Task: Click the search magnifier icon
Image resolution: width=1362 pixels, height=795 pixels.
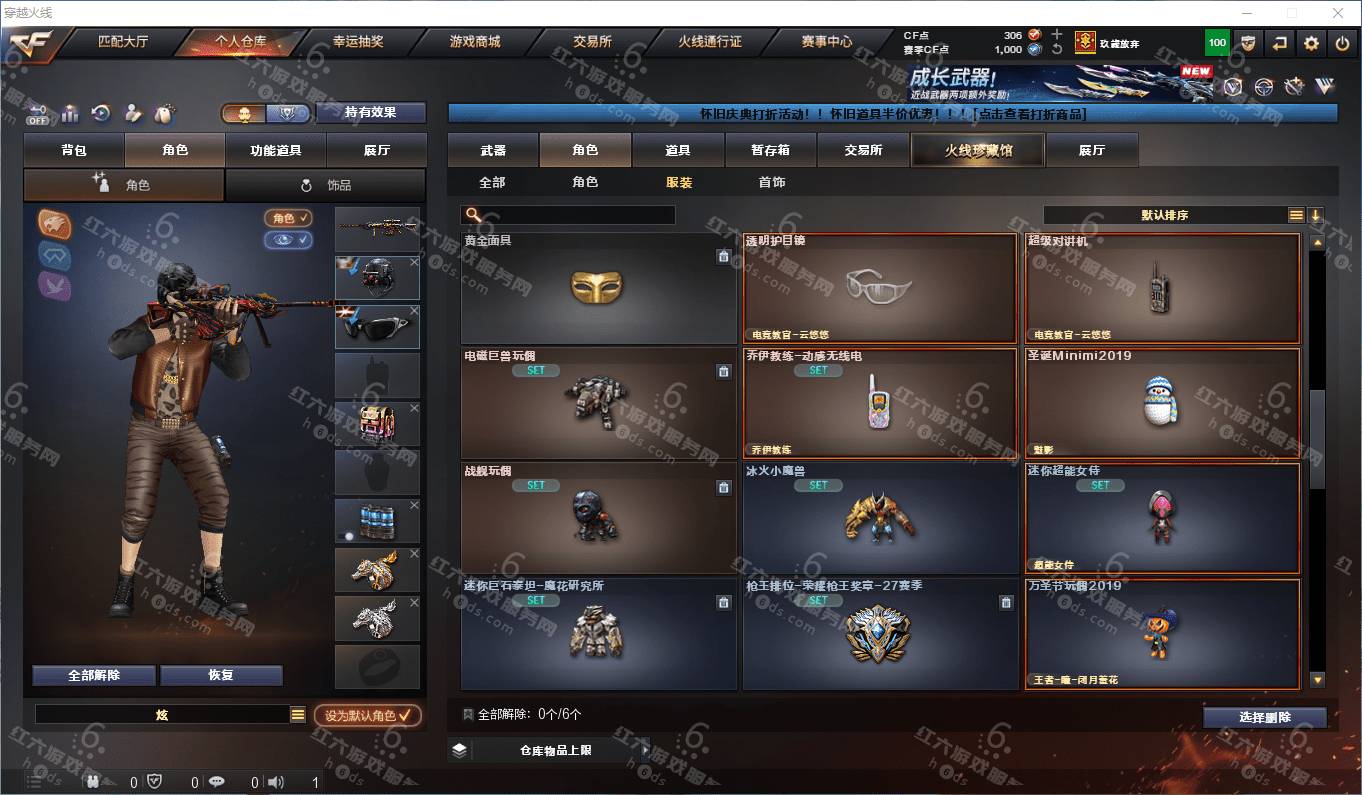Action: click(x=473, y=215)
